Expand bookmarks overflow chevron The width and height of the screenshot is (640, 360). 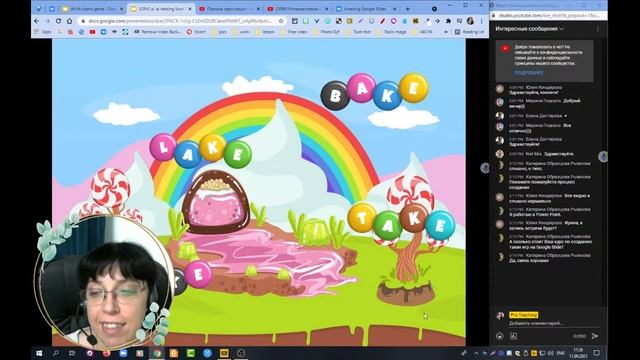tap(446, 32)
